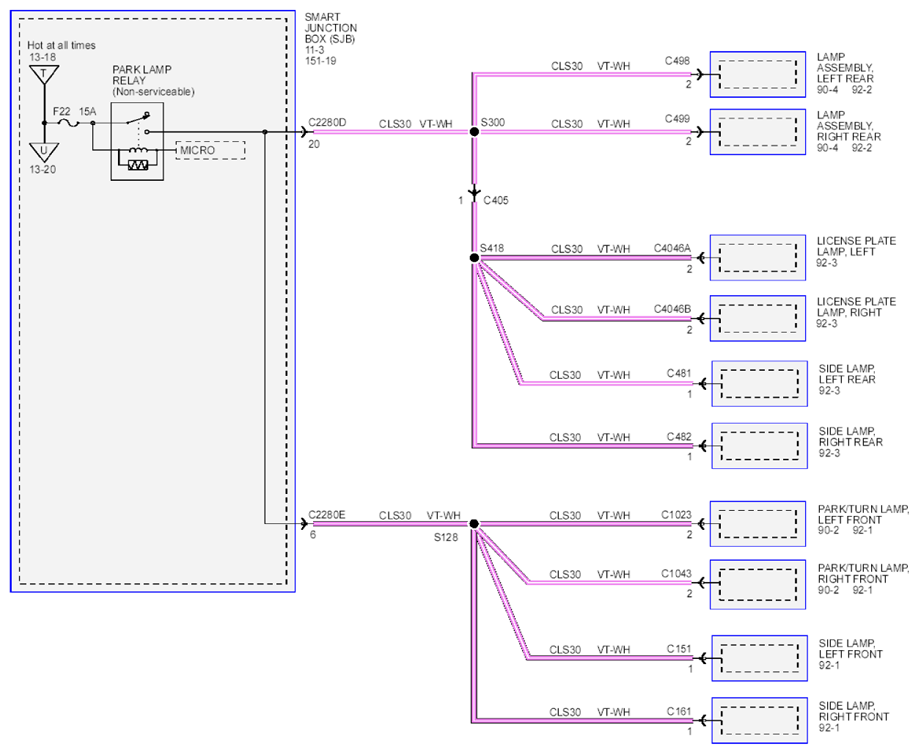This screenshot has height=754, width=919.
Task: Select the 15A fuse rating text
Action: tap(87, 111)
